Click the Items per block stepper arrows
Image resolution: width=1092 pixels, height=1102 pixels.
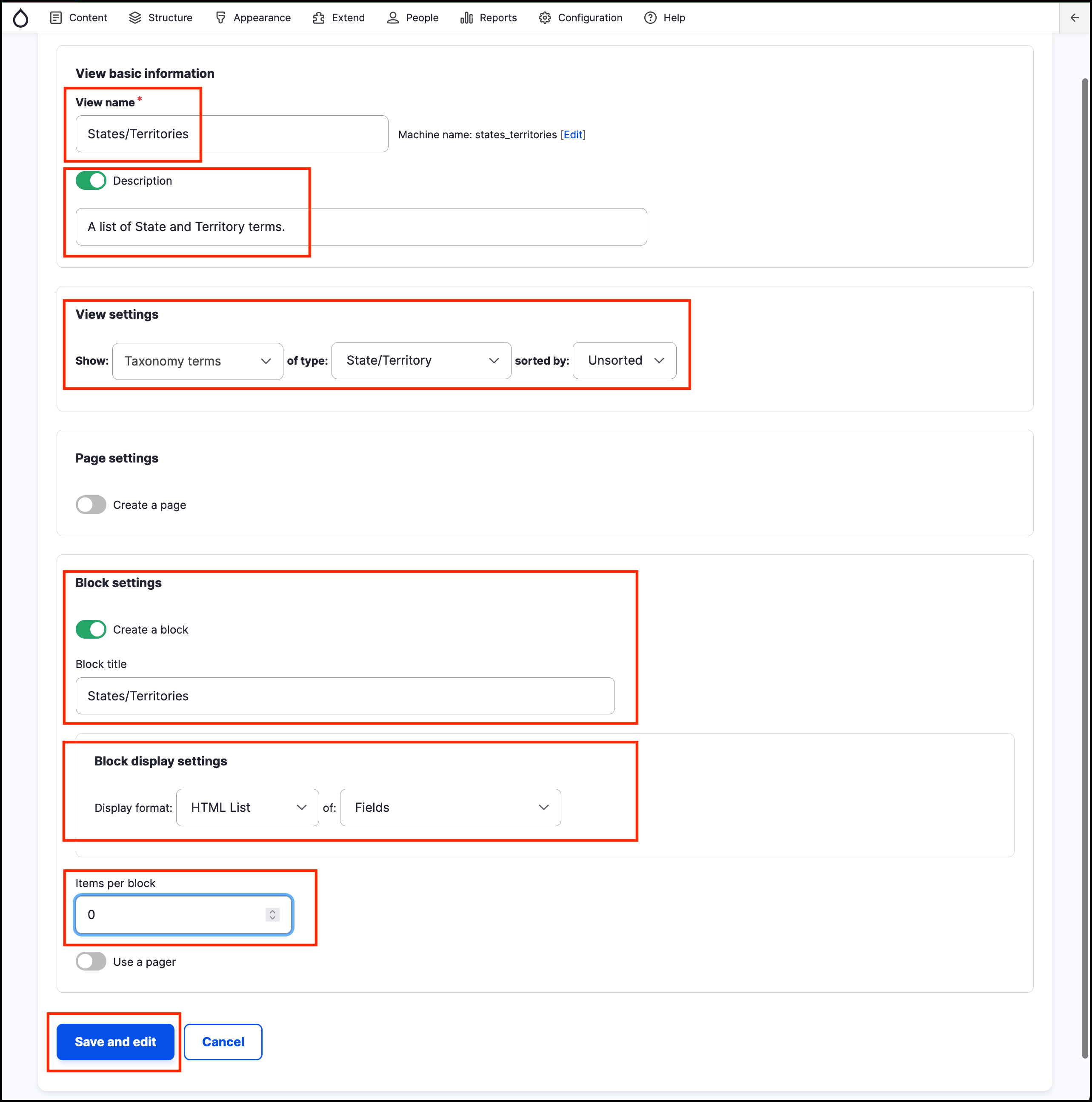[x=272, y=915]
